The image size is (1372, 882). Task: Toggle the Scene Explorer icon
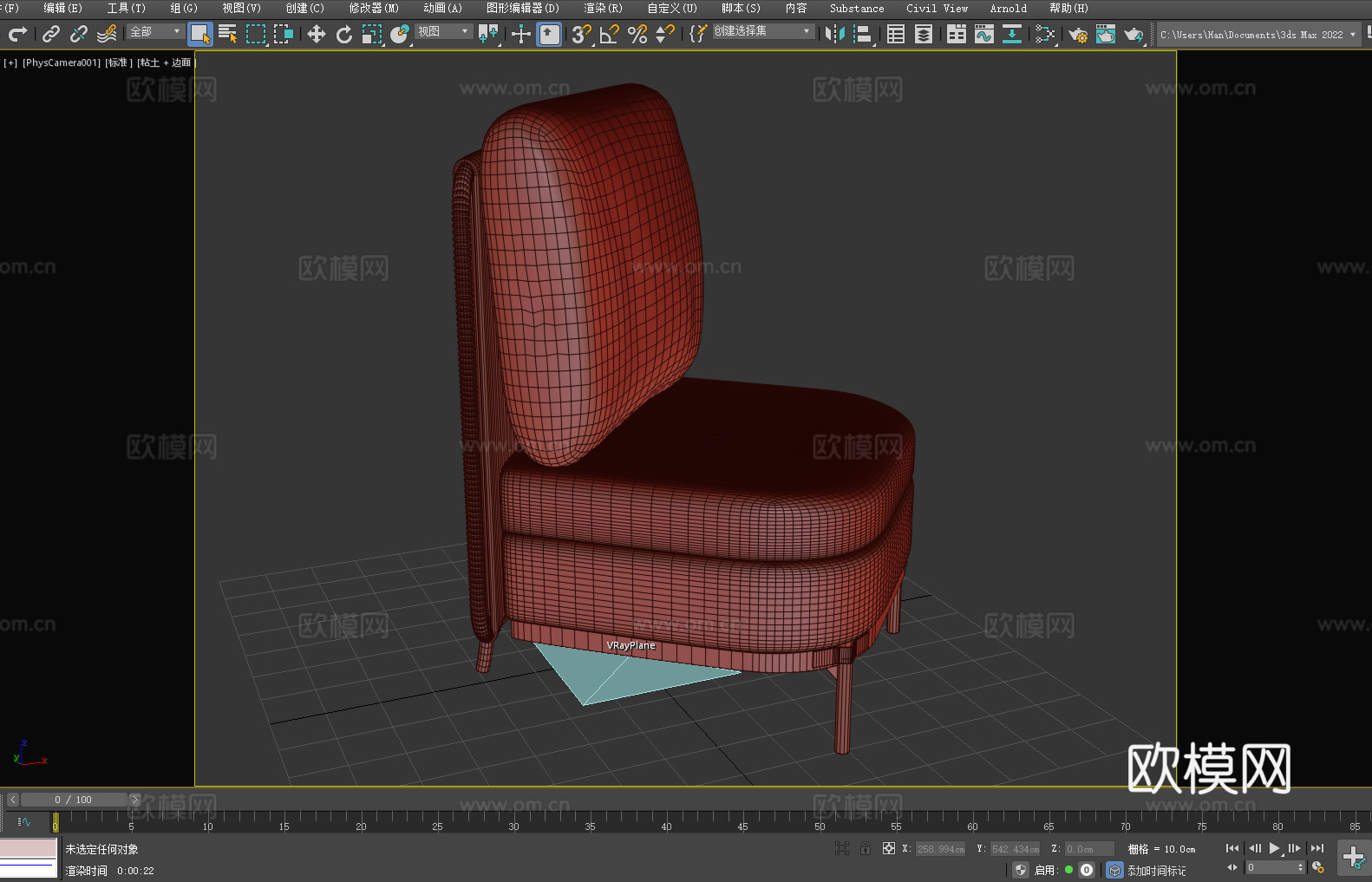point(896,34)
